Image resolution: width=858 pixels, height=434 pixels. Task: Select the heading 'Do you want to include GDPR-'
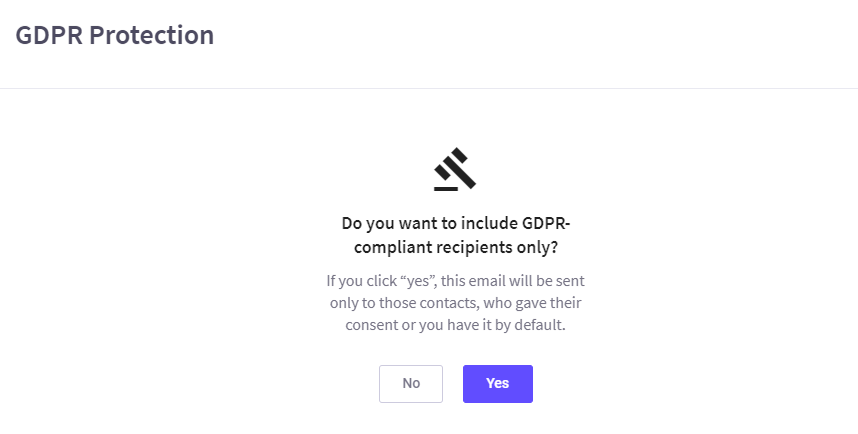(456, 223)
